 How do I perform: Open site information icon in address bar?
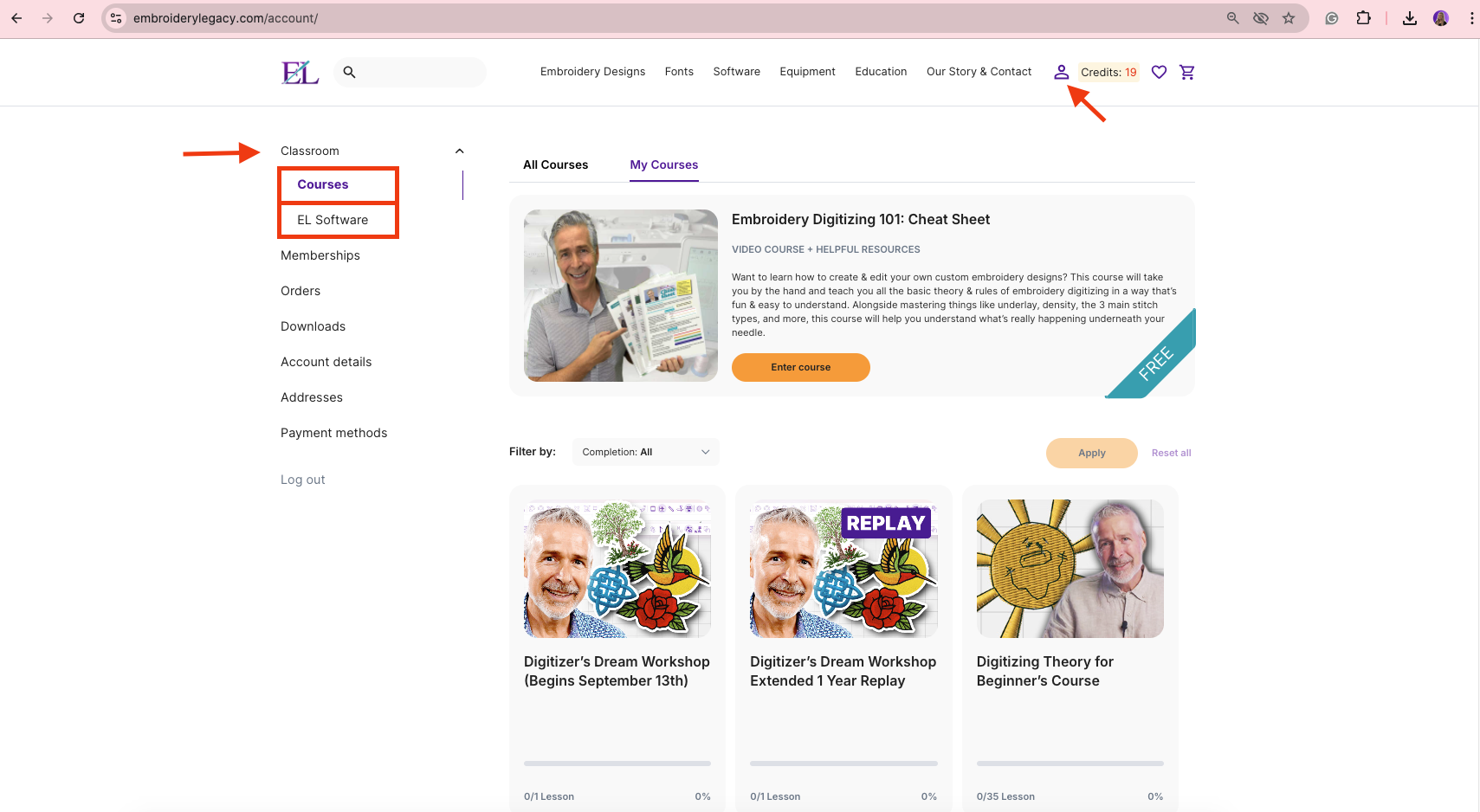pos(116,18)
